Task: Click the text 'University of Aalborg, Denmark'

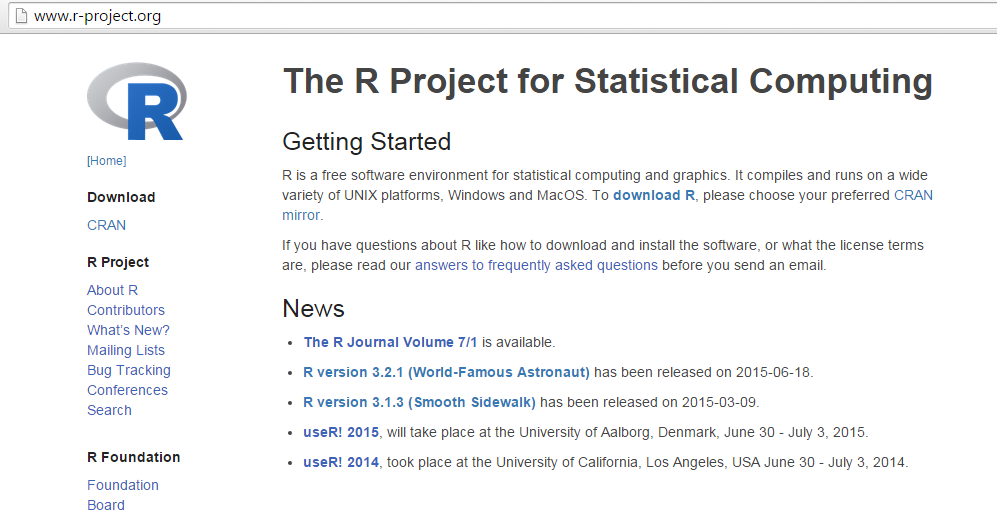Action: (x=617, y=433)
